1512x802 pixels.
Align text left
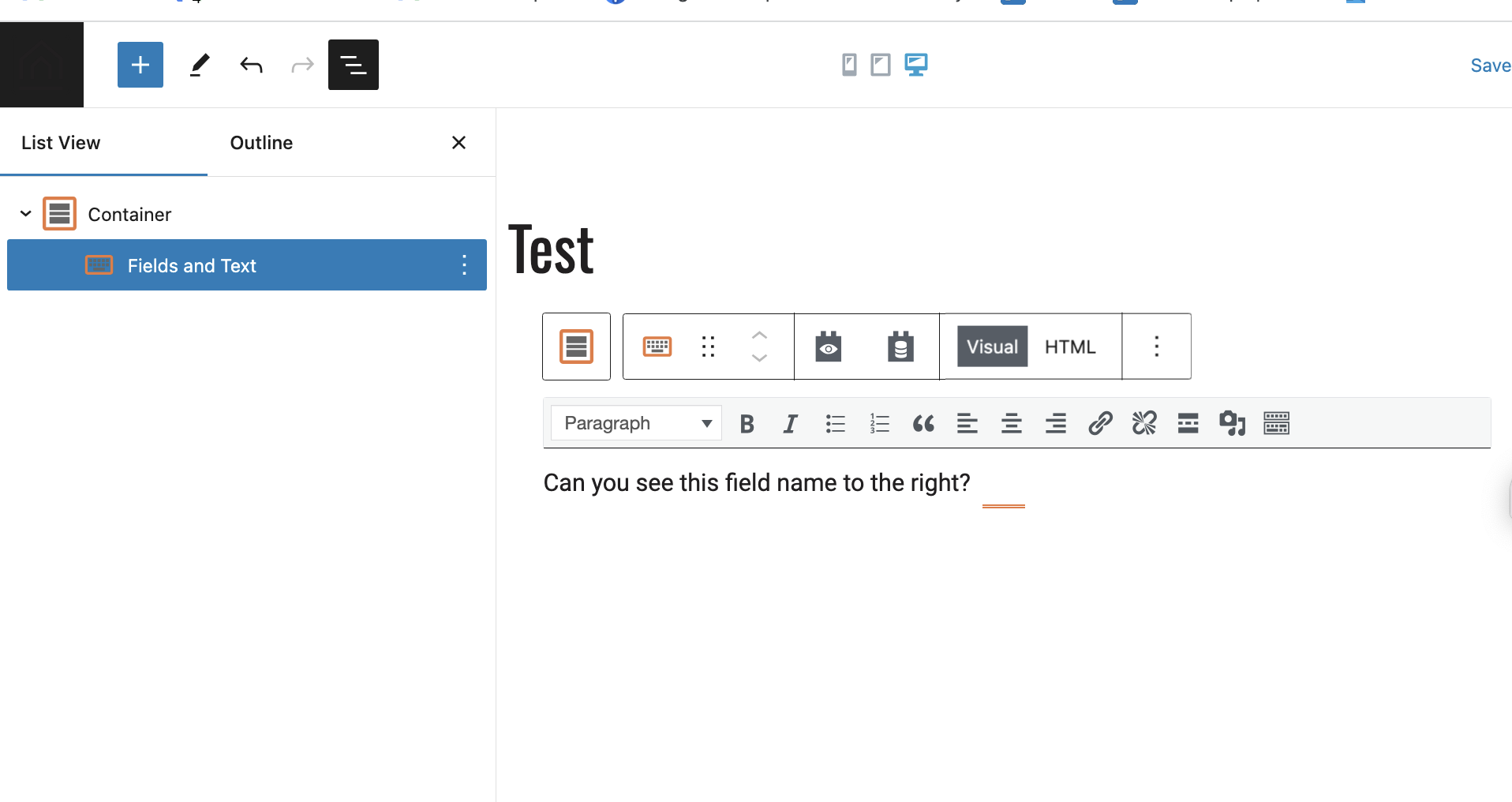click(967, 424)
